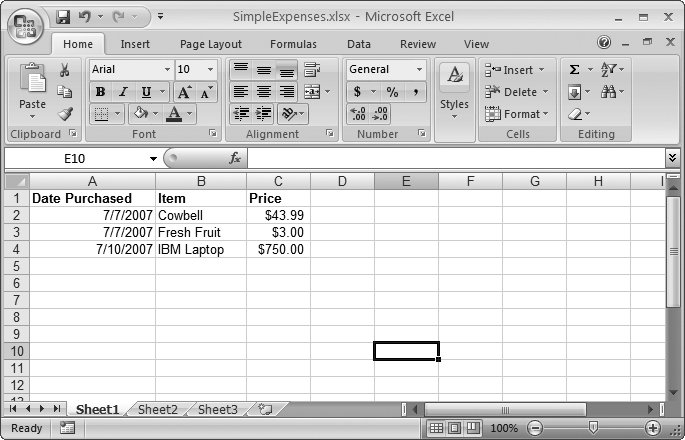Open the Styles gallery dropdown
The width and height of the screenshot is (685, 440).
tap(454, 117)
